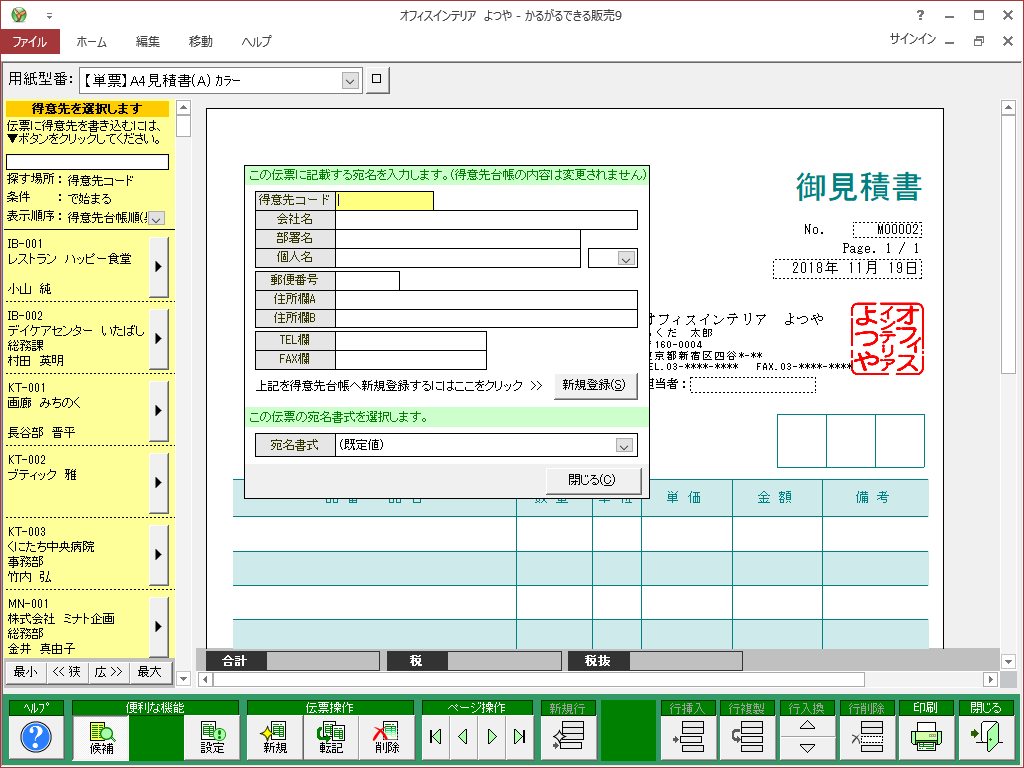
Task: Click horizontal scrollbar right arrow
Action: click(x=991, y=680)
